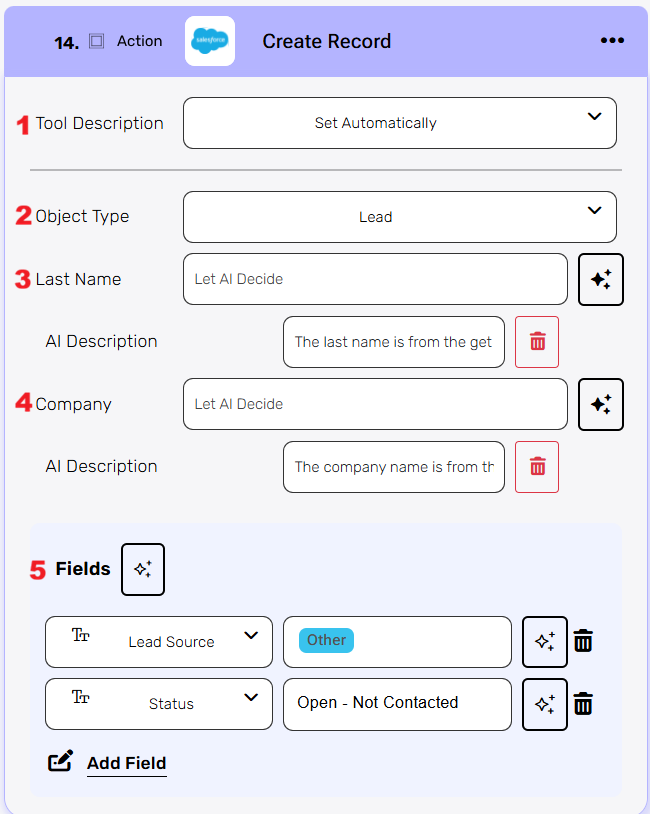Click the AI sparkle icon beside Fields
Image resolution: width=650 pixels, height=814 pixels.
pyautogui.click(x=143, y=570)
